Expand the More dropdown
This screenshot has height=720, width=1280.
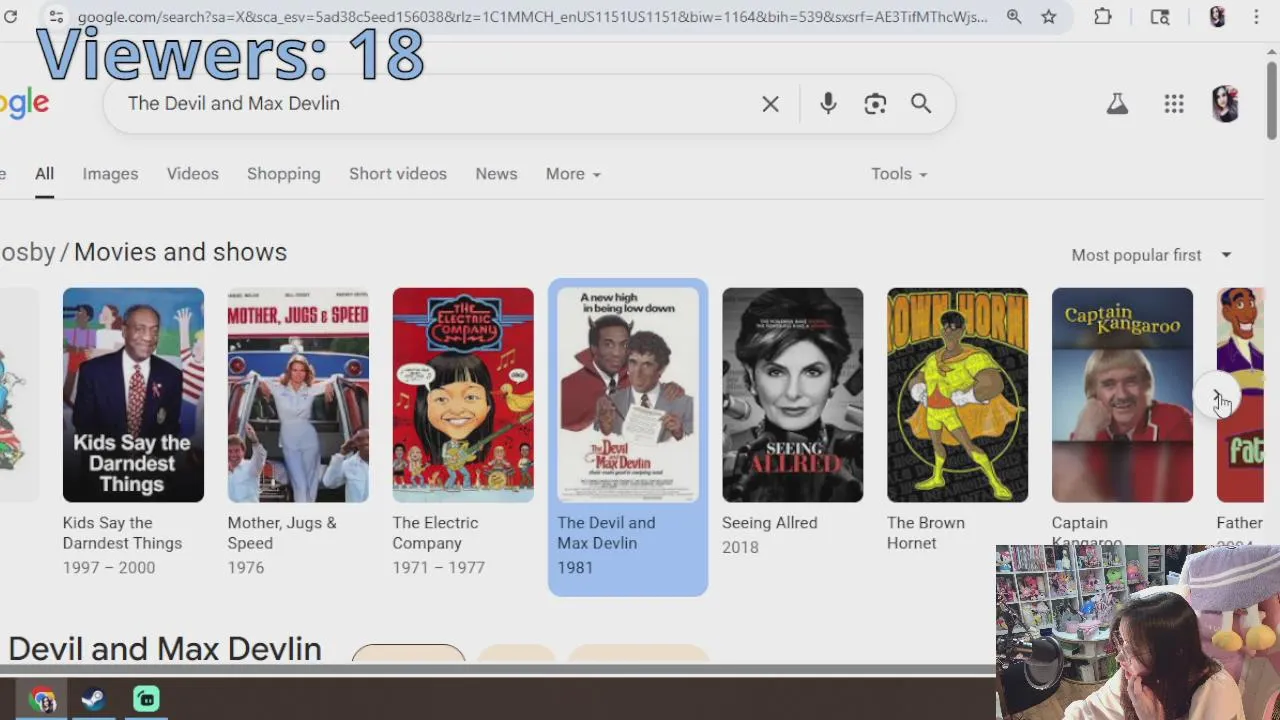(573, 174)
